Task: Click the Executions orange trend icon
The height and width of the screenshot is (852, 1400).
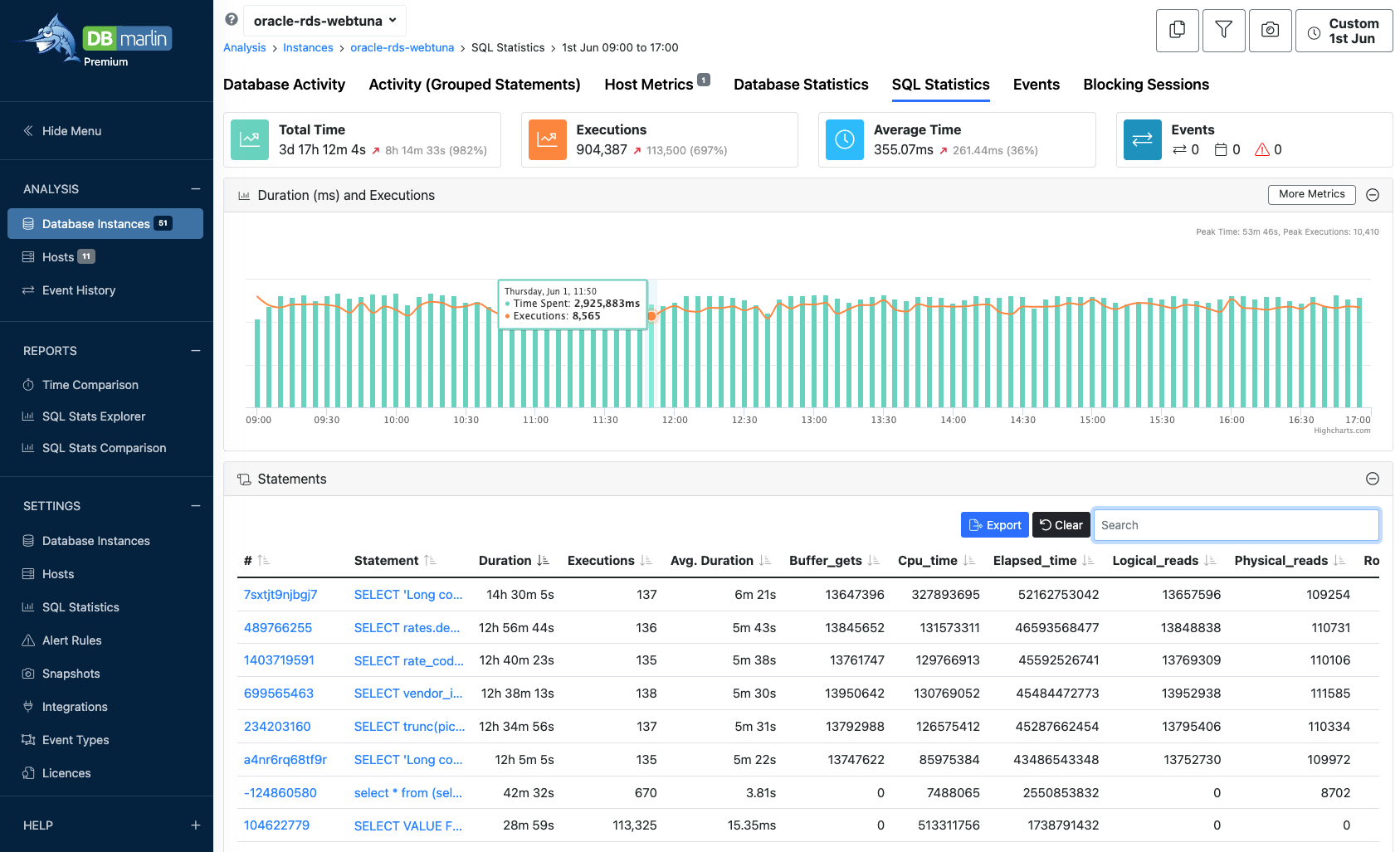Action: pyautogui.click(x=547, y=139)
